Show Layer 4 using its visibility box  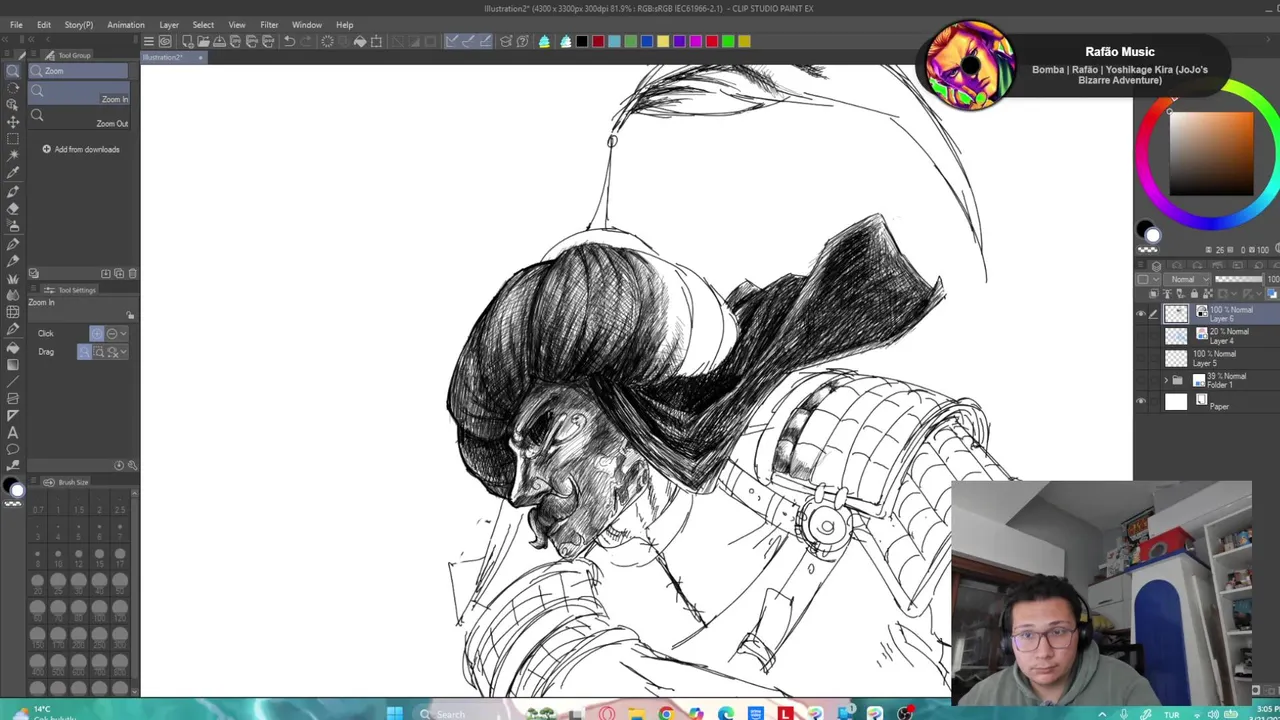1141,336
